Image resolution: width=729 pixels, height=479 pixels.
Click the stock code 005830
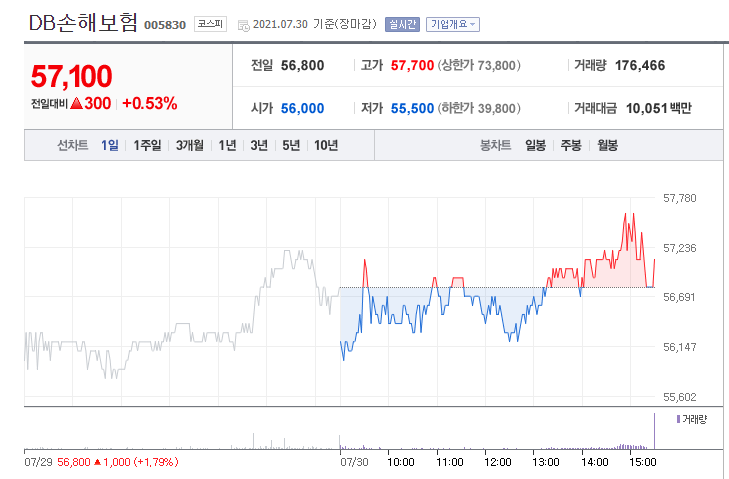165,25
